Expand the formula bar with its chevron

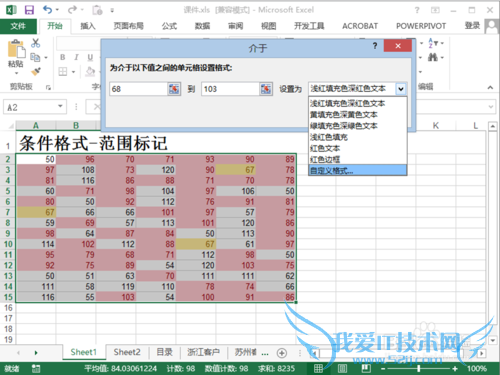[x=491, y=107]
